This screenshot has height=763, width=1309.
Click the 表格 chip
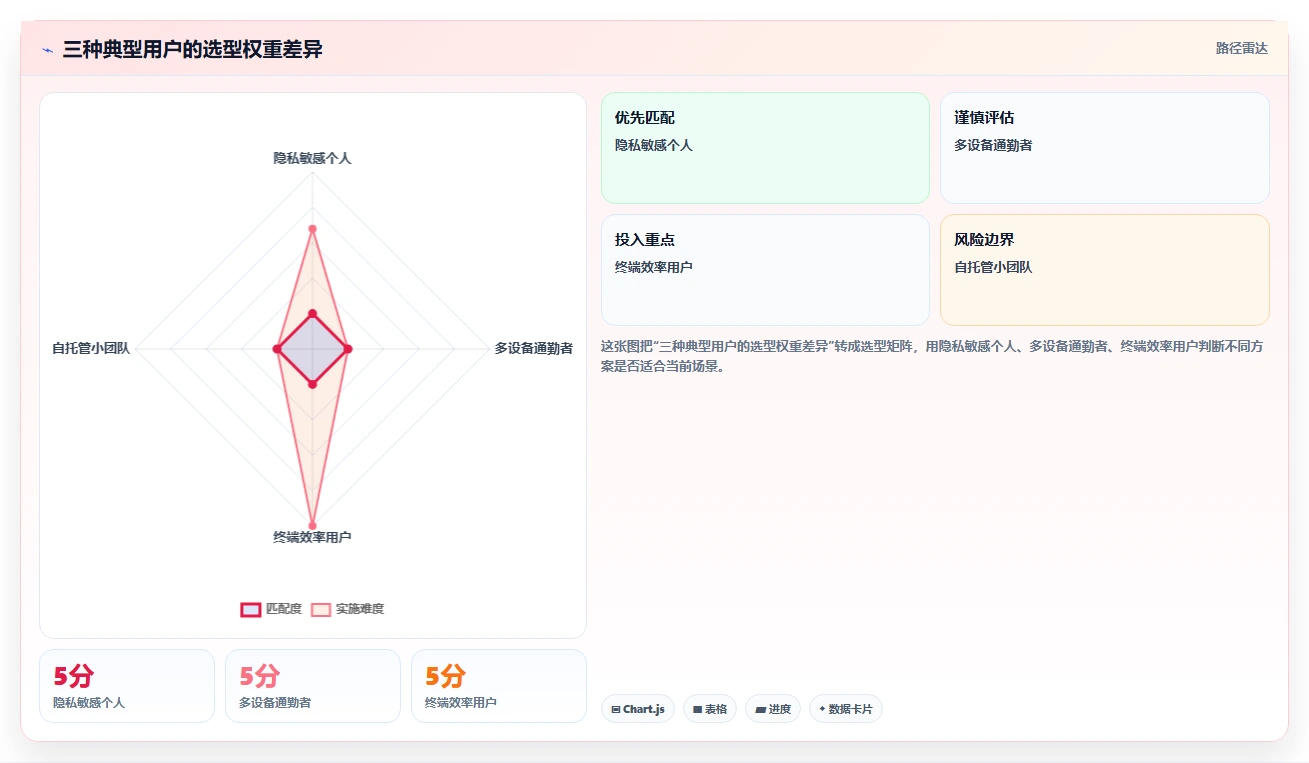710,709
